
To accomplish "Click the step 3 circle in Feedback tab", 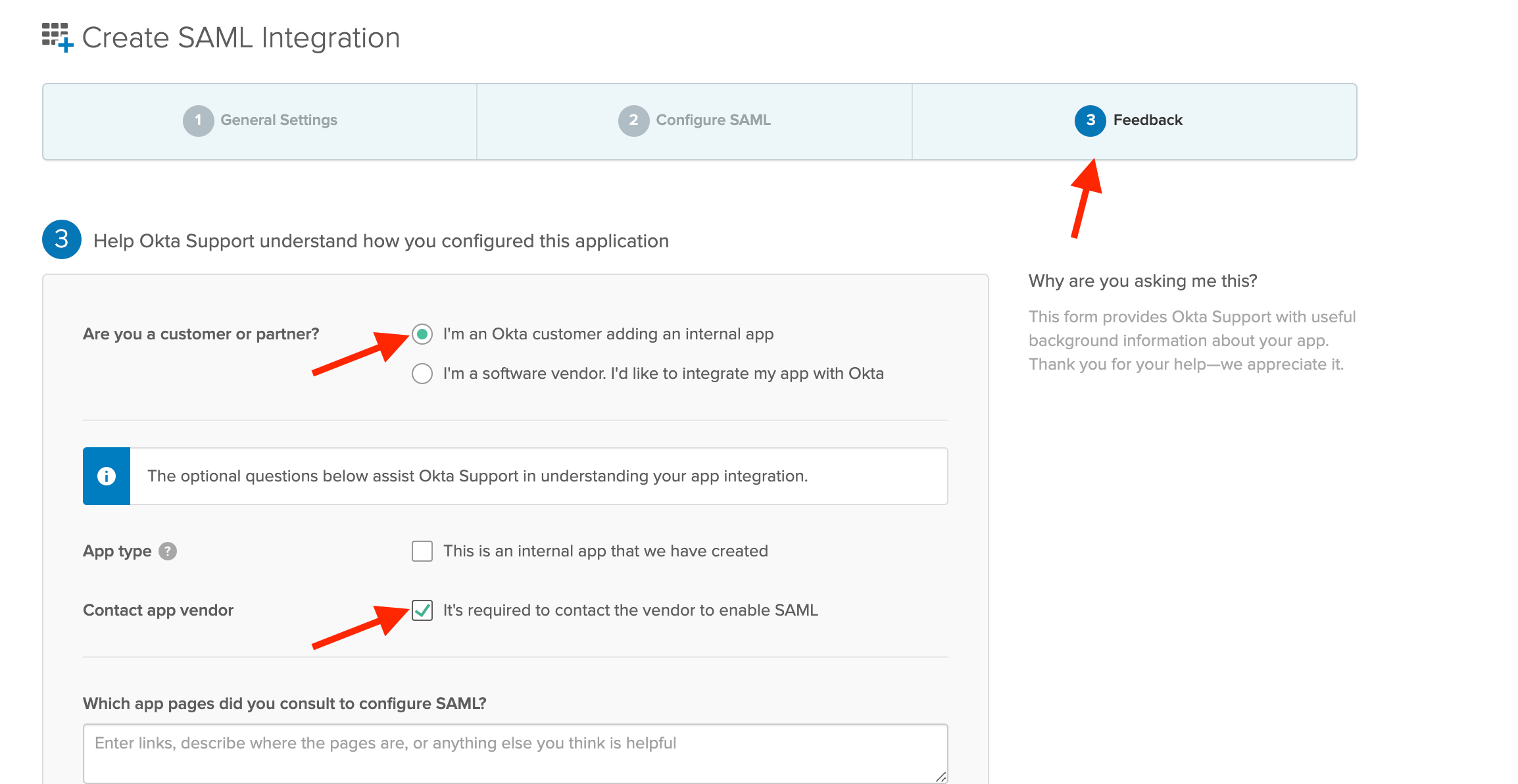I will (1090, 120).
